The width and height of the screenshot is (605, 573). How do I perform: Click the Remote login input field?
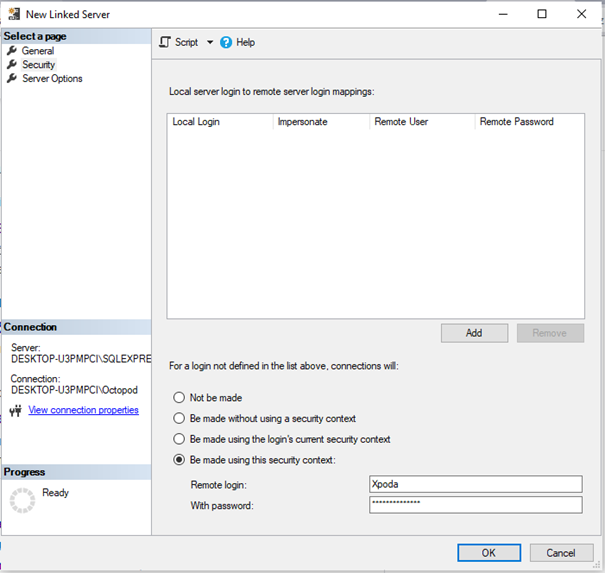476,484
